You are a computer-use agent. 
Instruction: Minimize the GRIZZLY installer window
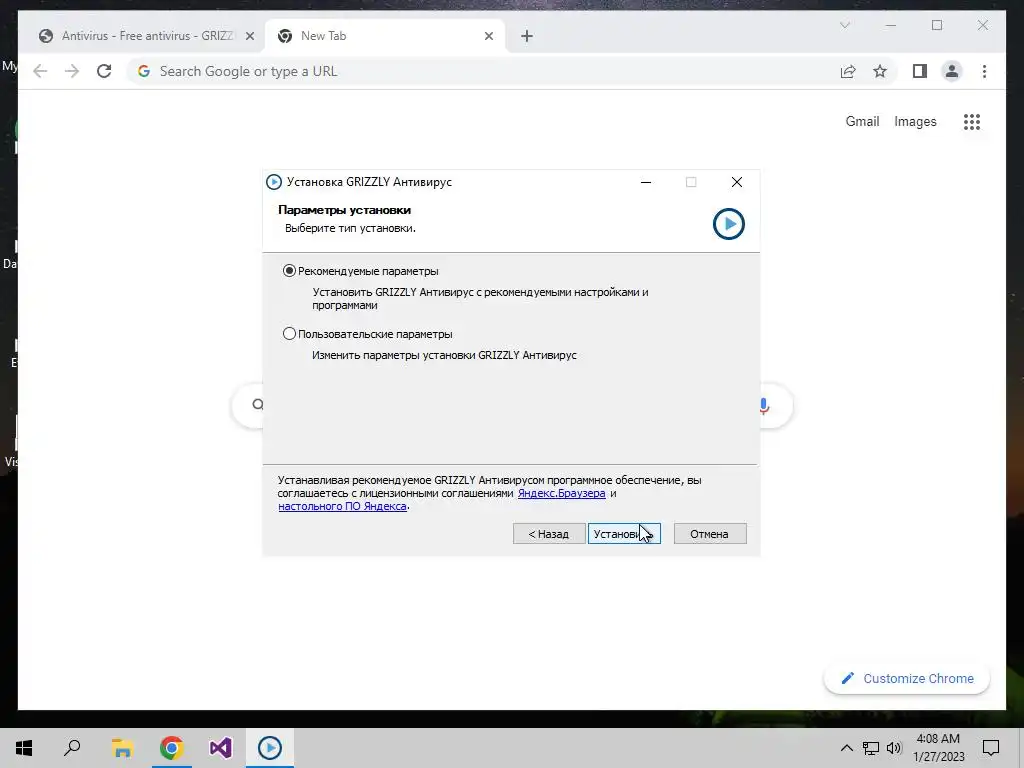click(x=646, y=182)
